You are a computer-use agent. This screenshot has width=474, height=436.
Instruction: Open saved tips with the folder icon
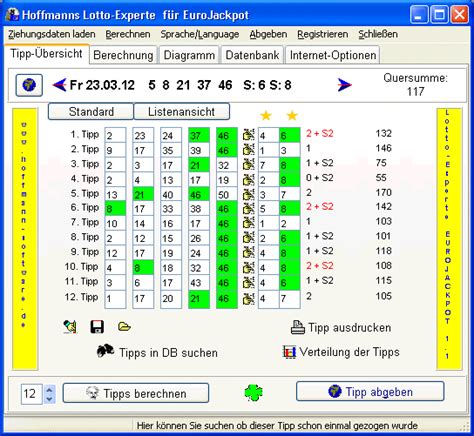(x=124, y=327)
